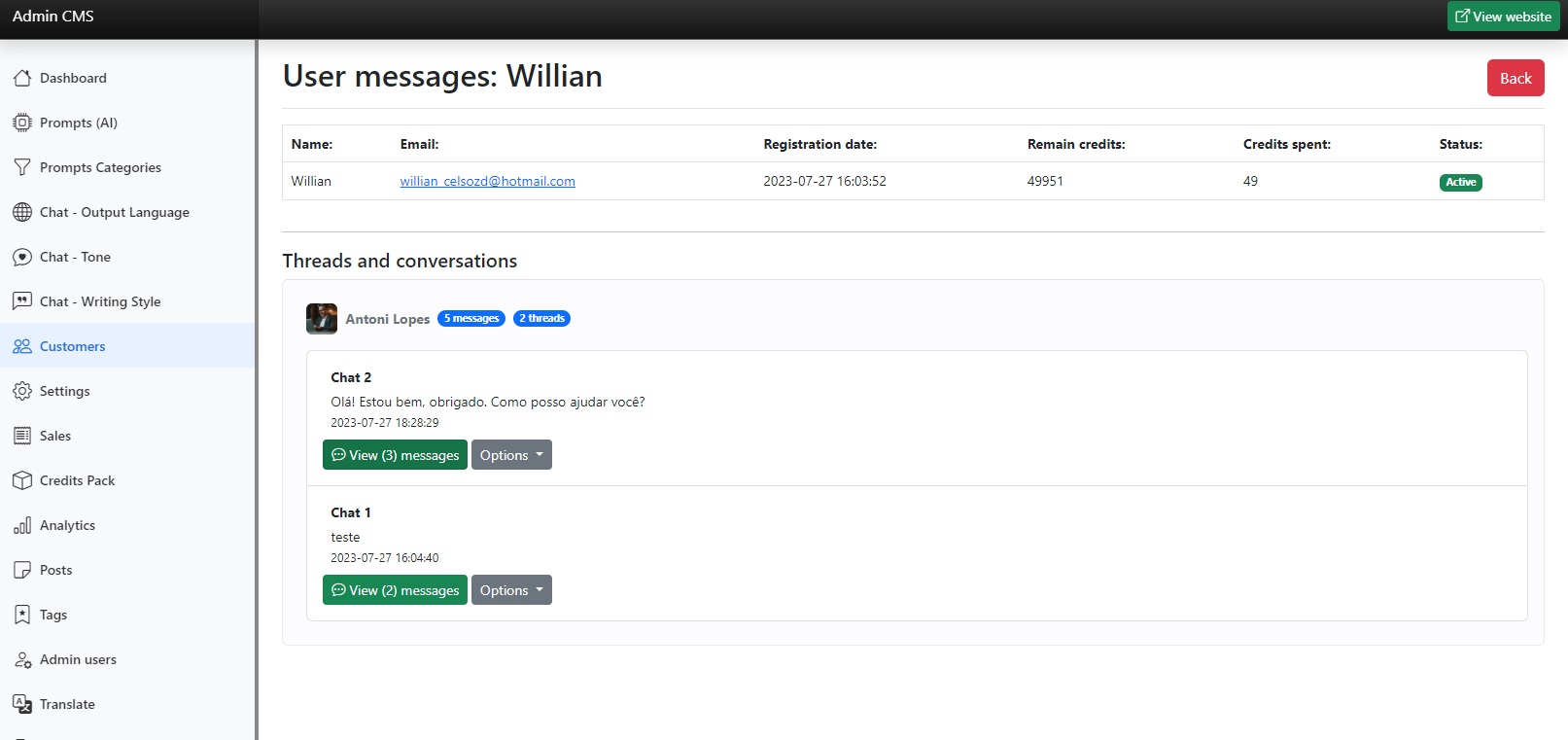This screenshot has height=740, width=1568.
Task: Open Options dropdown for Chat 2
Action: point(511,455)
